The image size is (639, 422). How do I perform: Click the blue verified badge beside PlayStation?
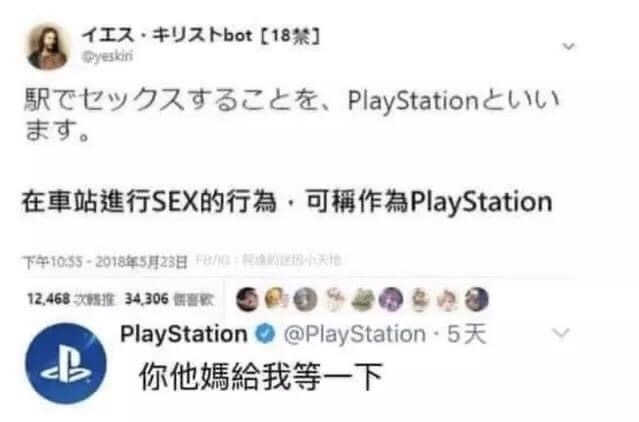pos(265,334)
